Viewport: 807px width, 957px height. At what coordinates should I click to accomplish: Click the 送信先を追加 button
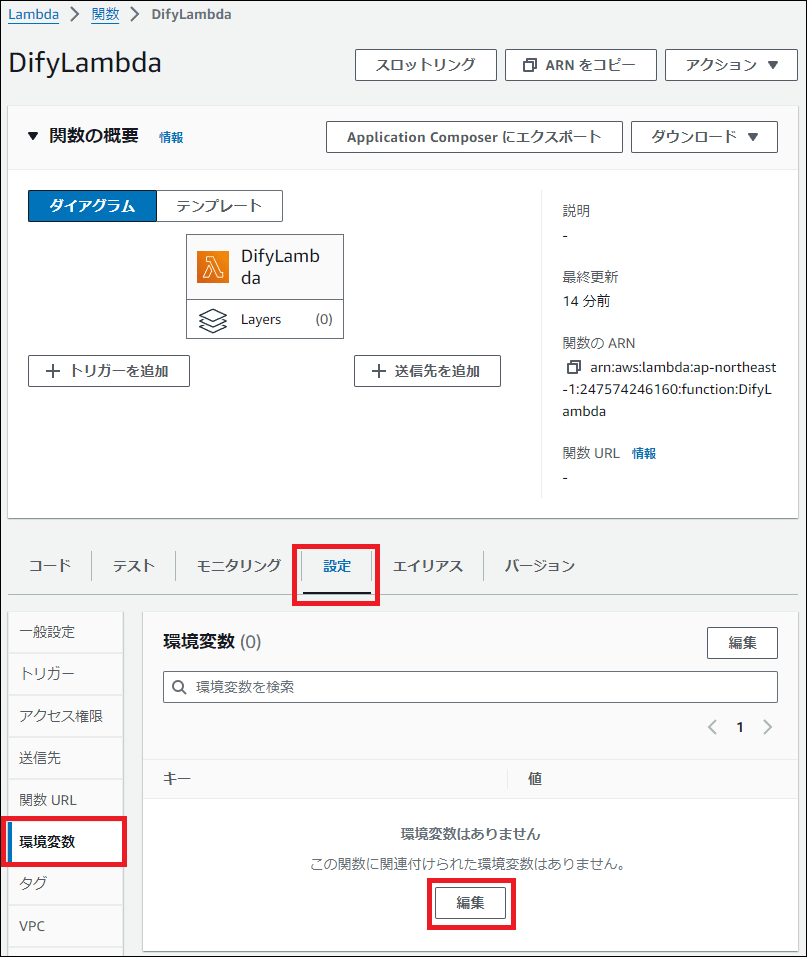point(427,371)
